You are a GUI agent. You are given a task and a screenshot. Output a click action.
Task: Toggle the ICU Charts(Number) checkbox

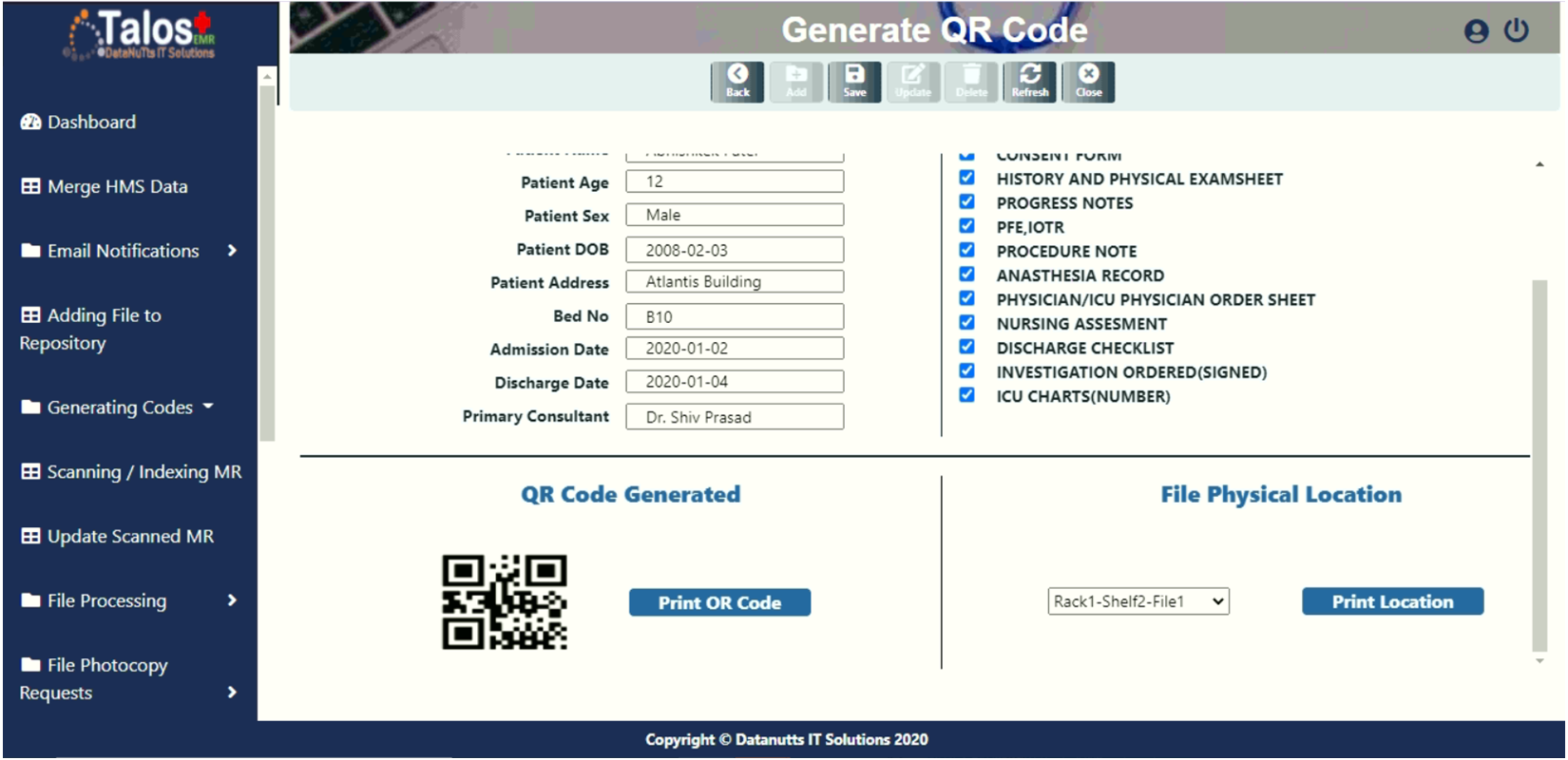click(x=966, y=395)
